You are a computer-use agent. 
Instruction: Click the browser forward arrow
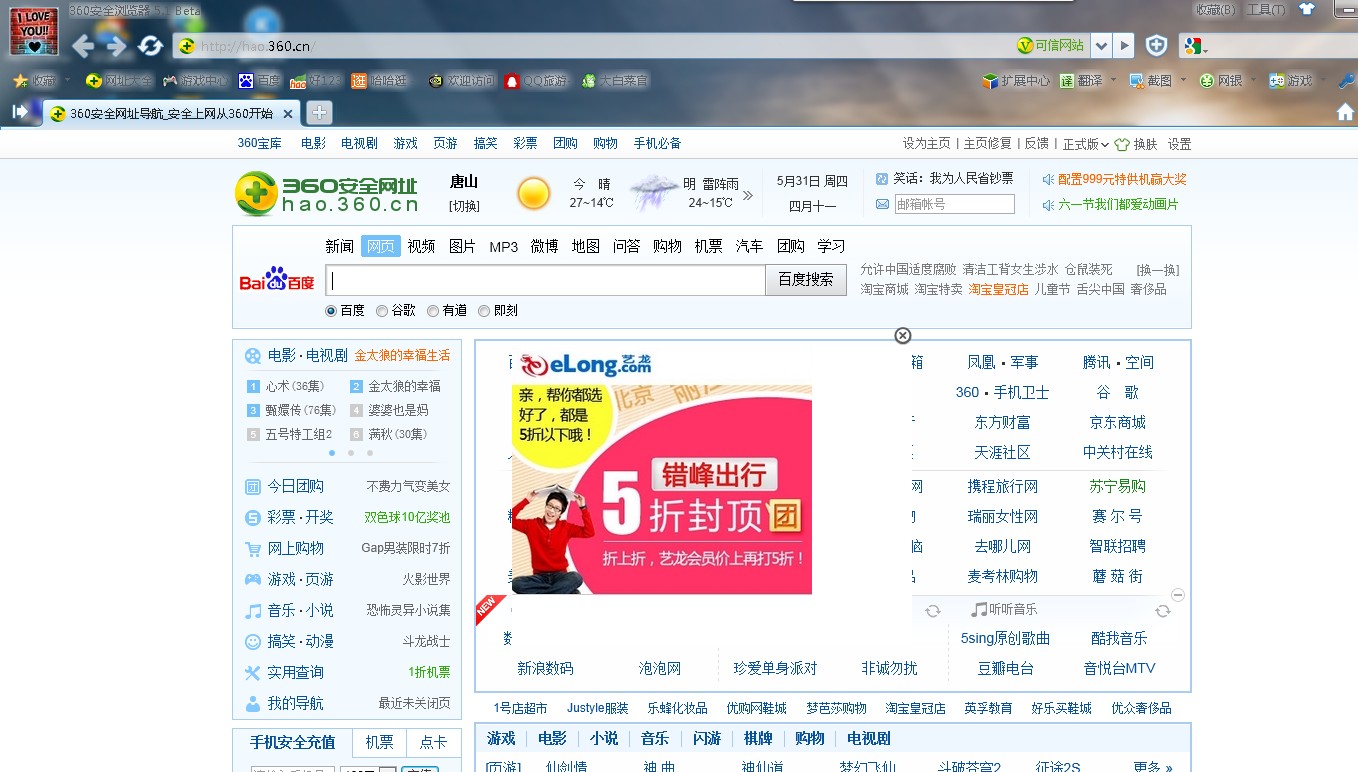[x=117, y=46]
